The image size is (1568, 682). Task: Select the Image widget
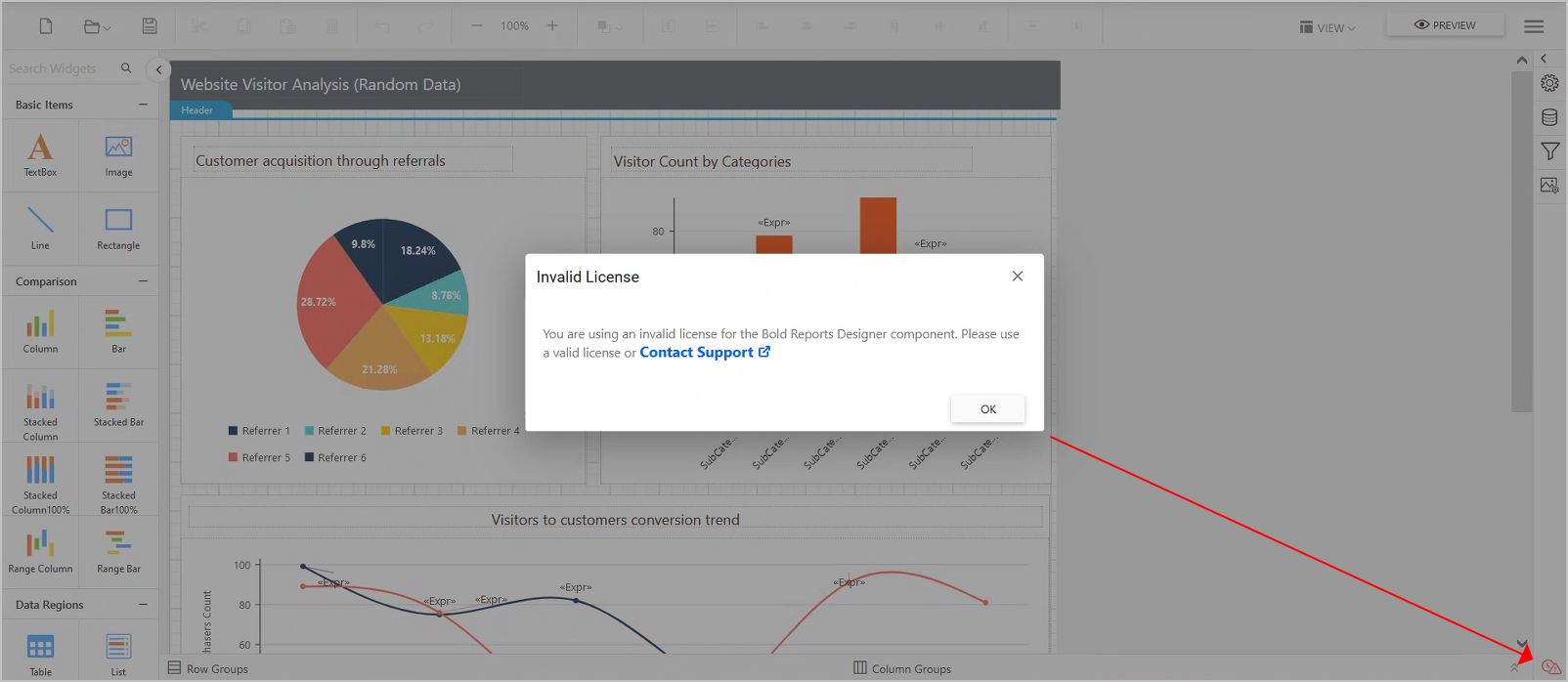(x=118, y=154)
